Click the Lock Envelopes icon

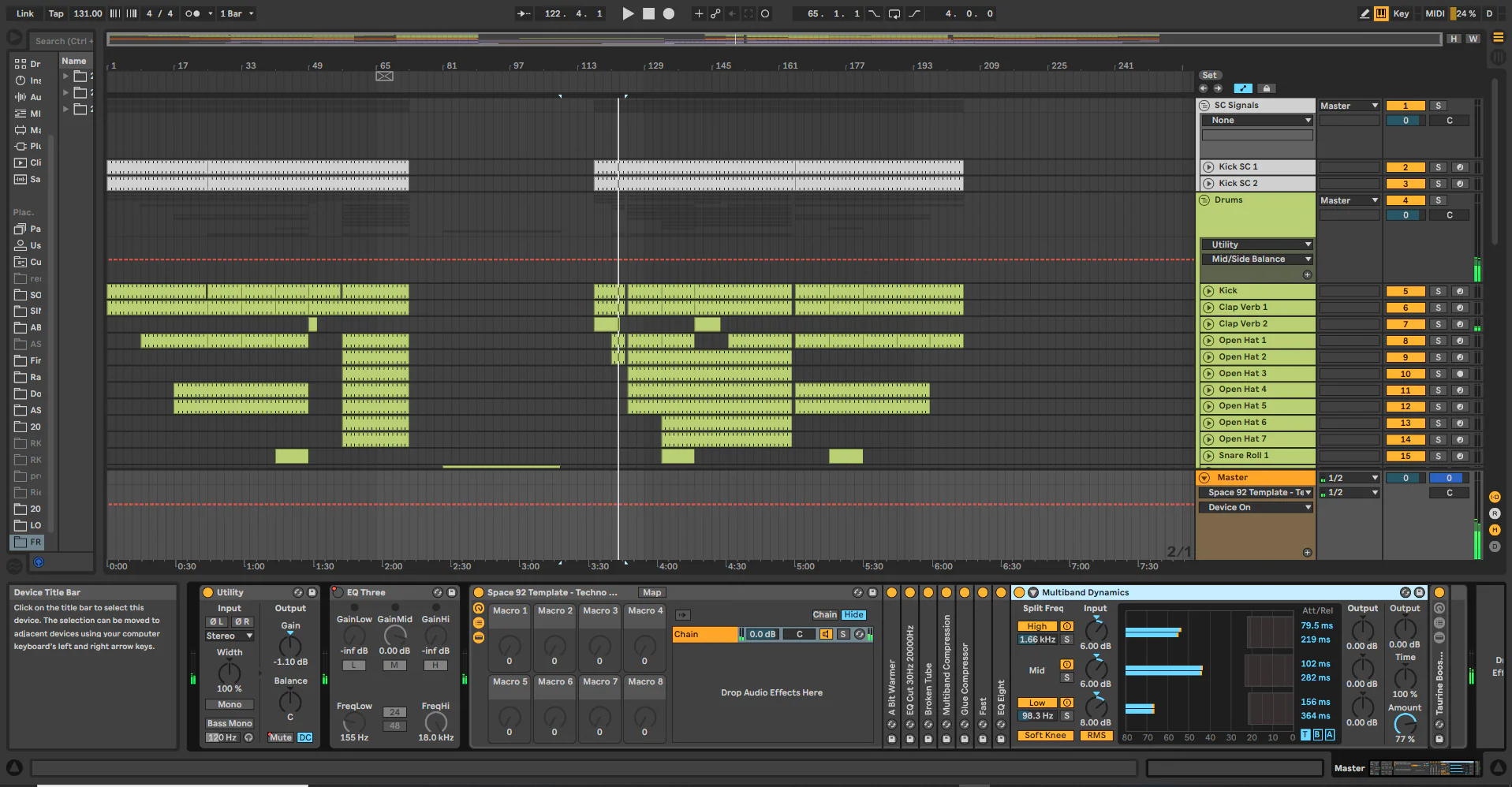(x=1266, y=88)
